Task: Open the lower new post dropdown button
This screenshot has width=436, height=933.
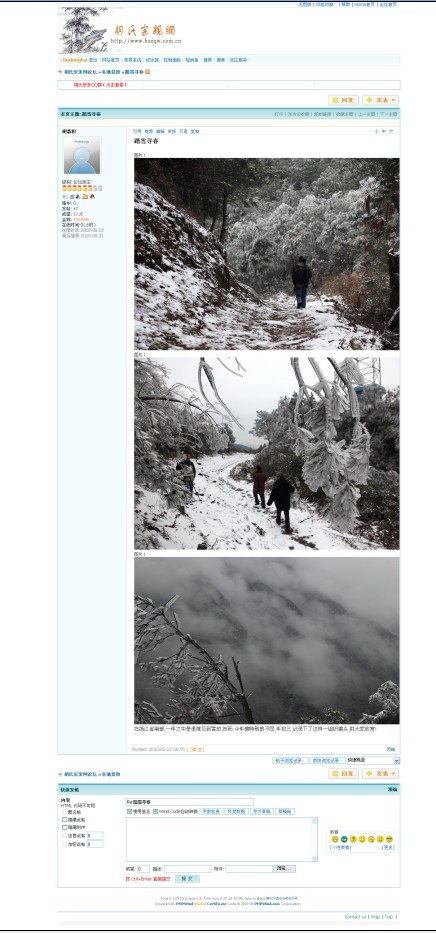Action: tap(381, 774)
